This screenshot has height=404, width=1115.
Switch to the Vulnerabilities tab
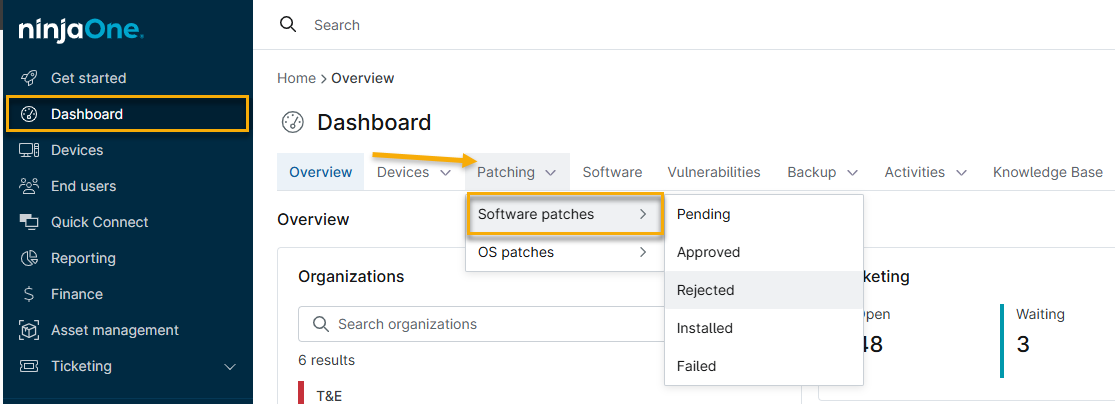(x=714, y=172)
